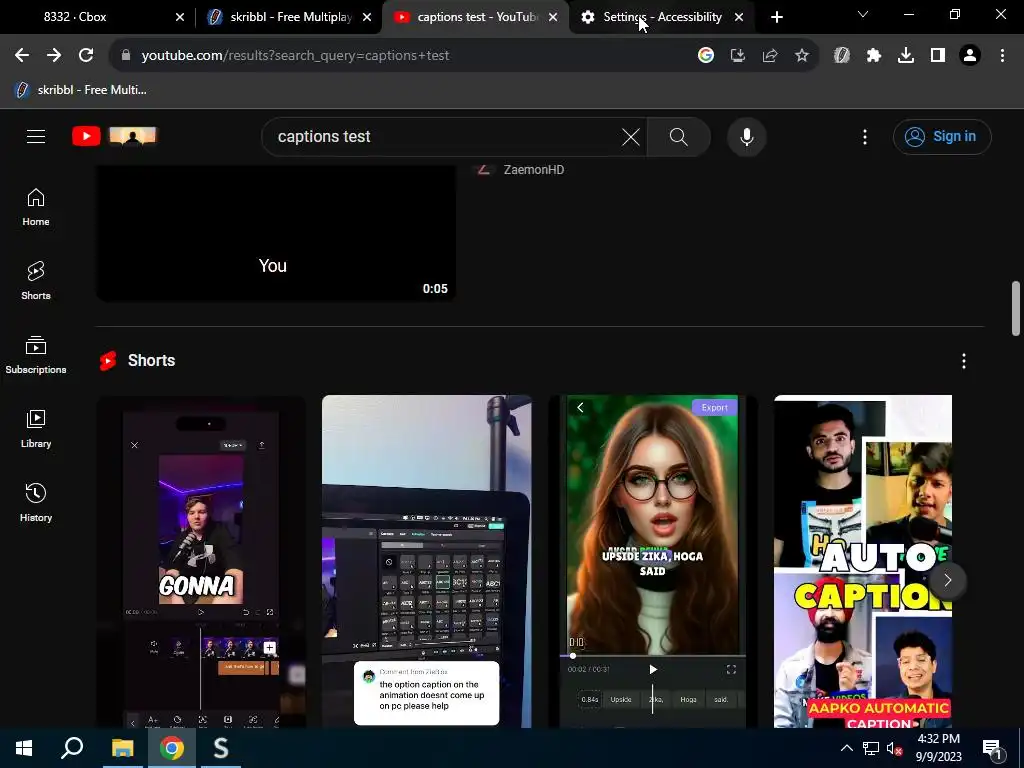Viewport: 1024px width, 768px height.
Task: Click the browser forward arrow
Action: (54, 56)
